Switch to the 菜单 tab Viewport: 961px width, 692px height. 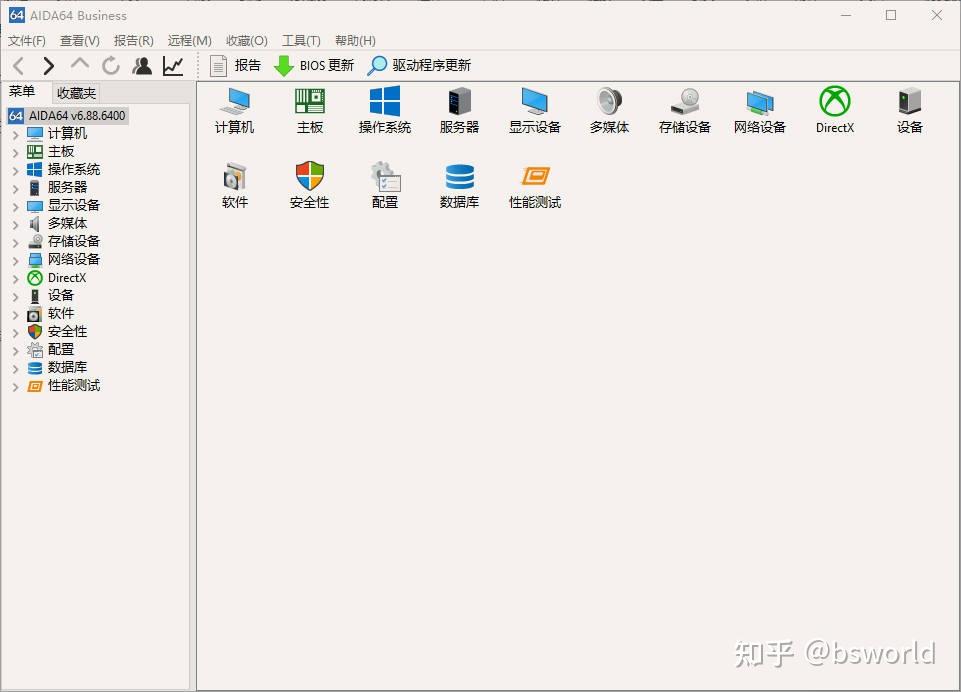(x=23, y=91)
